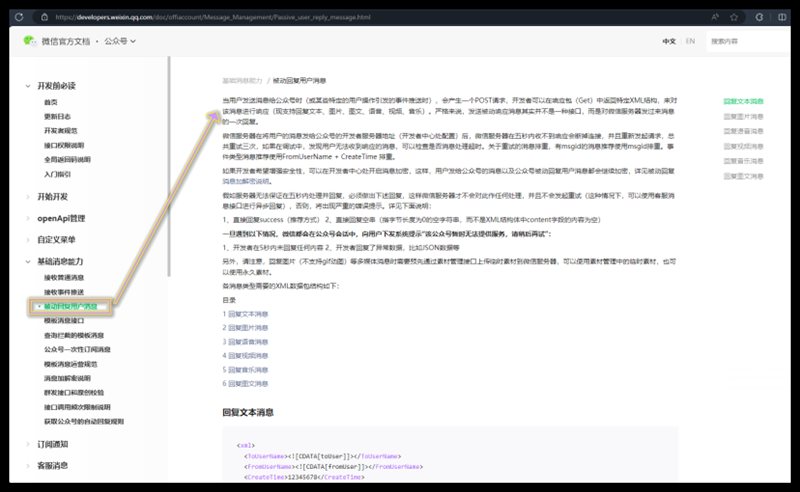Open 入门指引 in the sidebar

point(57,175)
